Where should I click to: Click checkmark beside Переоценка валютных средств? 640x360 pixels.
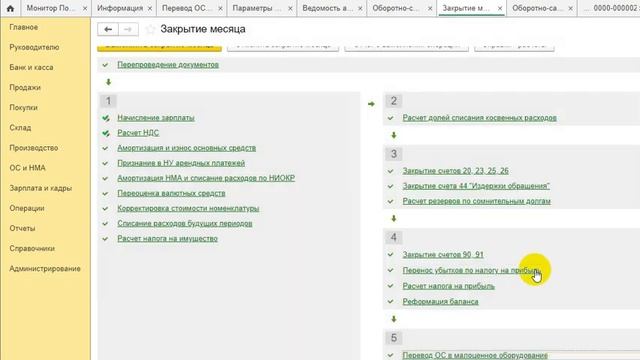click(105, 193)
